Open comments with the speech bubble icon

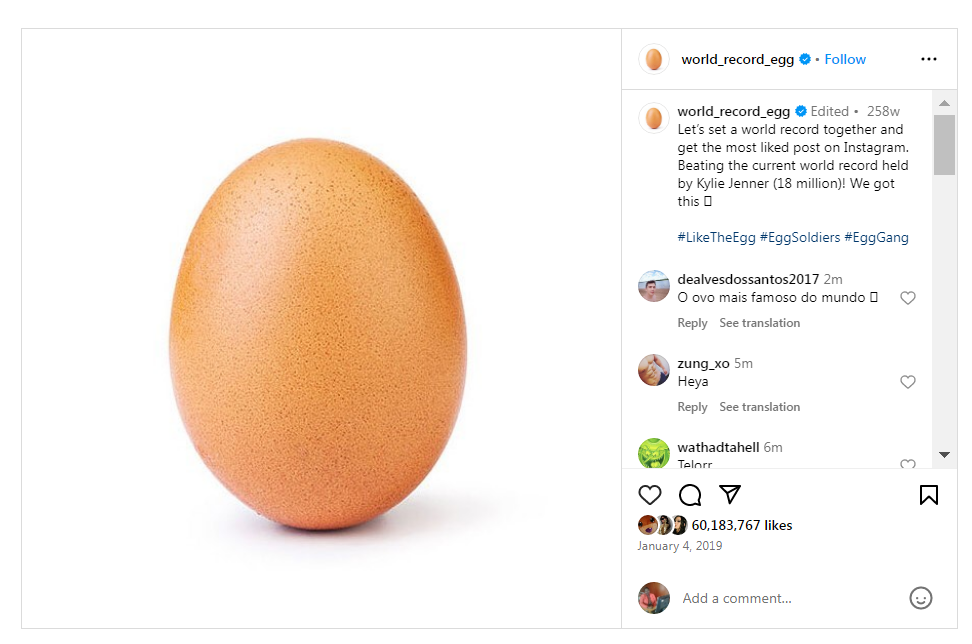click(690, 495)
